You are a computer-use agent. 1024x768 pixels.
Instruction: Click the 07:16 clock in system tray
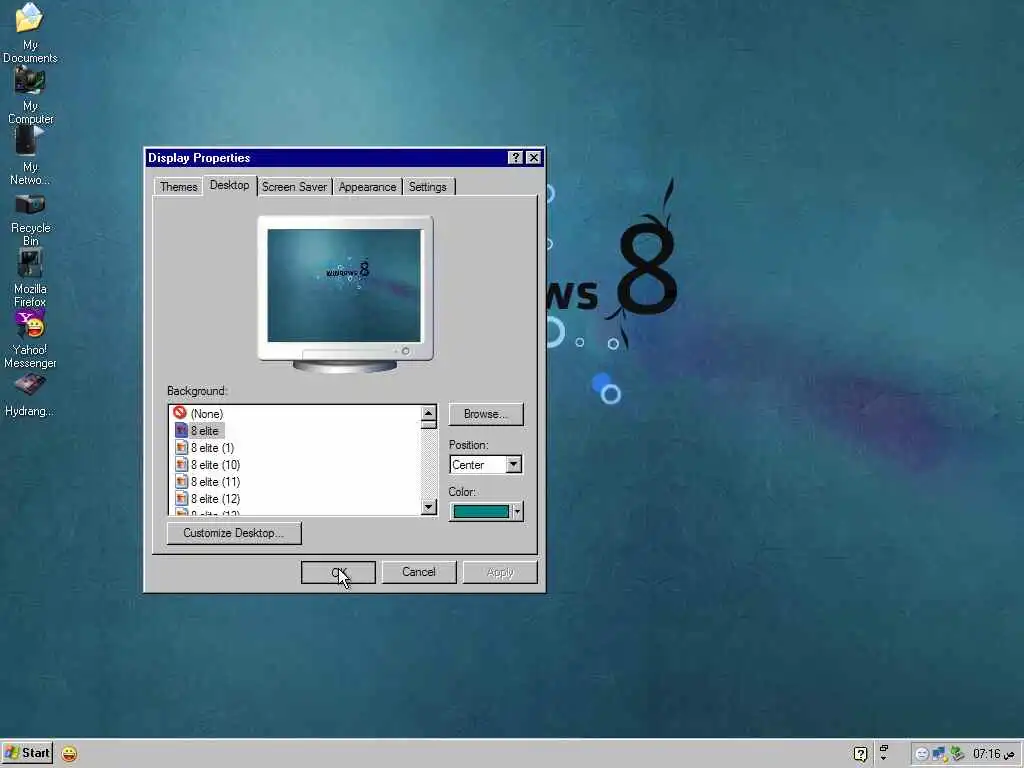pos(993,754)
